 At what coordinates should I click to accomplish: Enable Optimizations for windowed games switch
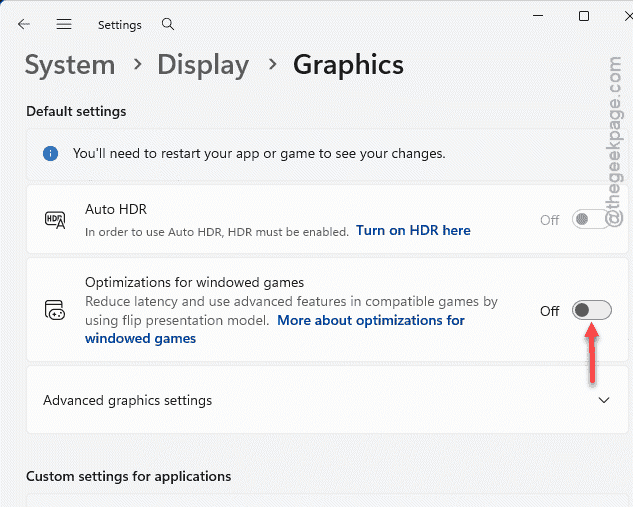(x=592, y=310)
